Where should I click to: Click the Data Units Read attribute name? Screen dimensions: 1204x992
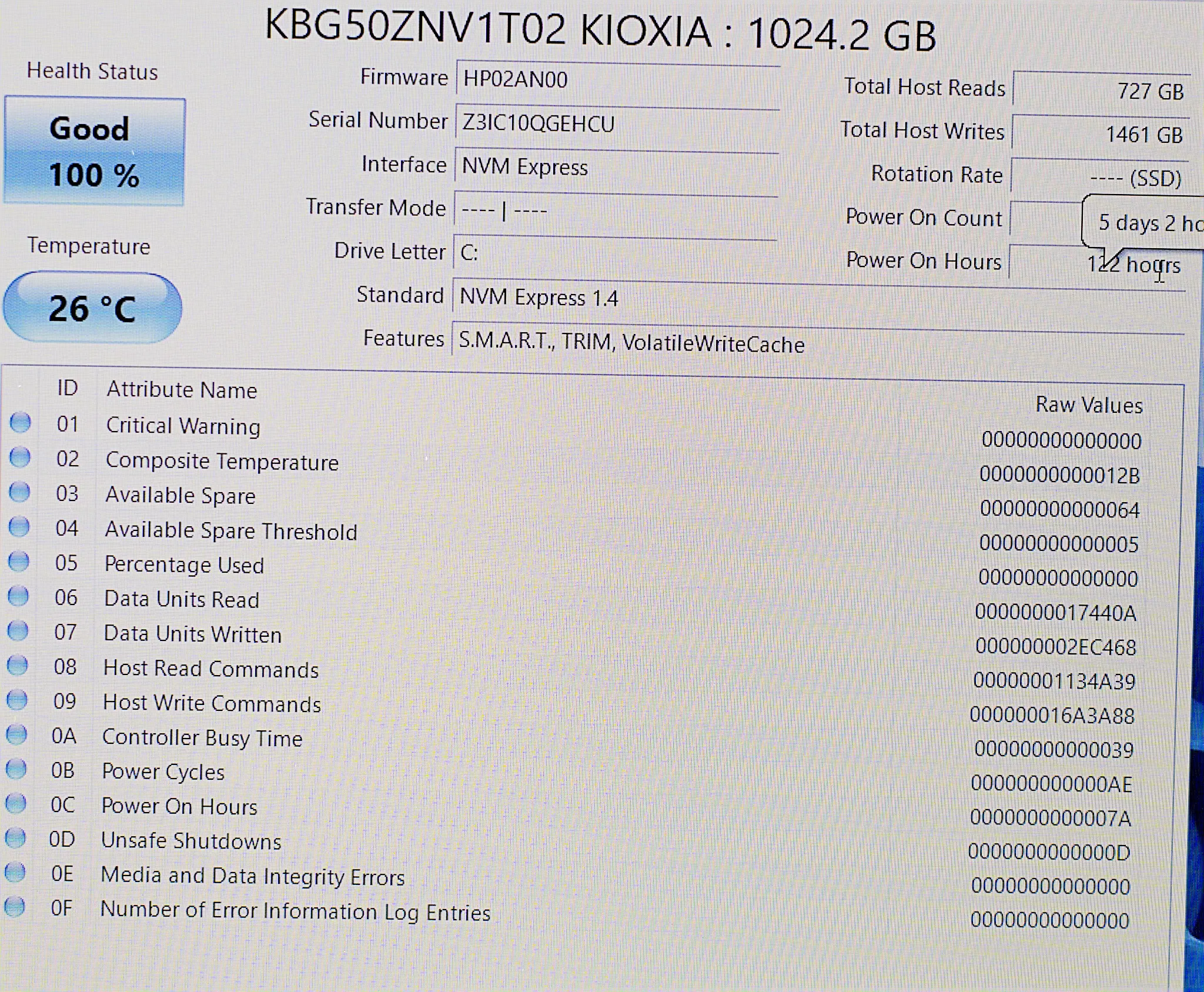coord(182,599)
